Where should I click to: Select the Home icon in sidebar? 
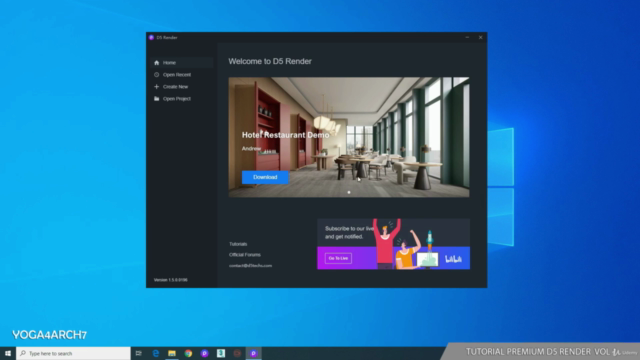(156, 62)
